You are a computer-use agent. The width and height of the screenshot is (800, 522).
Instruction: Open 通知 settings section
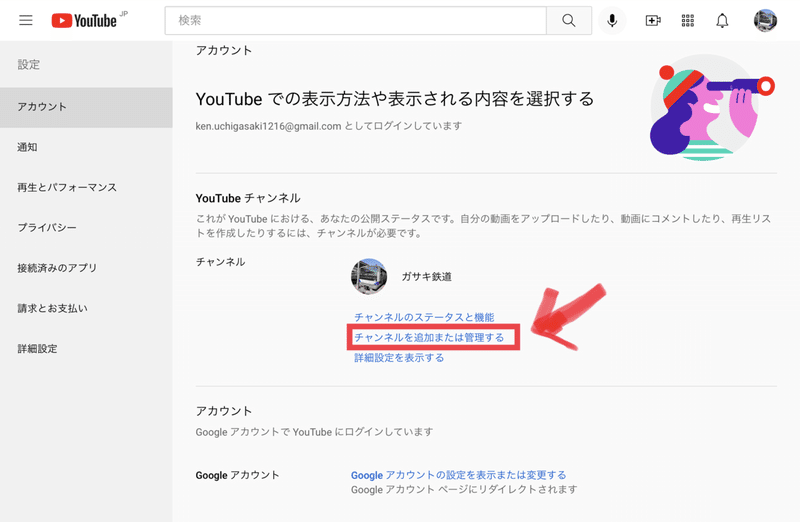[x=86, y=147]
